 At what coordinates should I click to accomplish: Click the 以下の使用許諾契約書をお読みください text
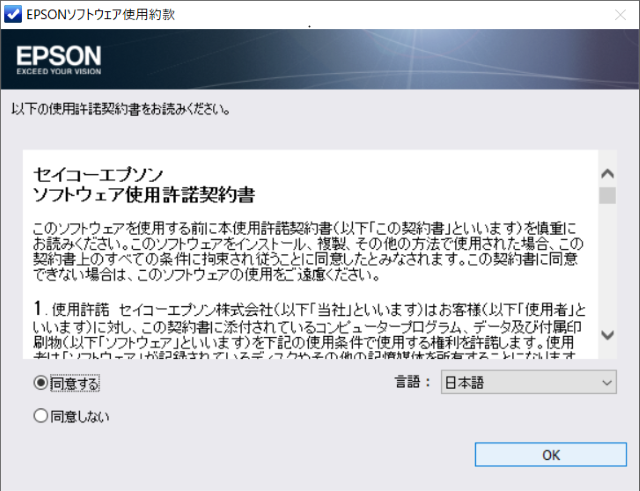(x=120, y=109)
